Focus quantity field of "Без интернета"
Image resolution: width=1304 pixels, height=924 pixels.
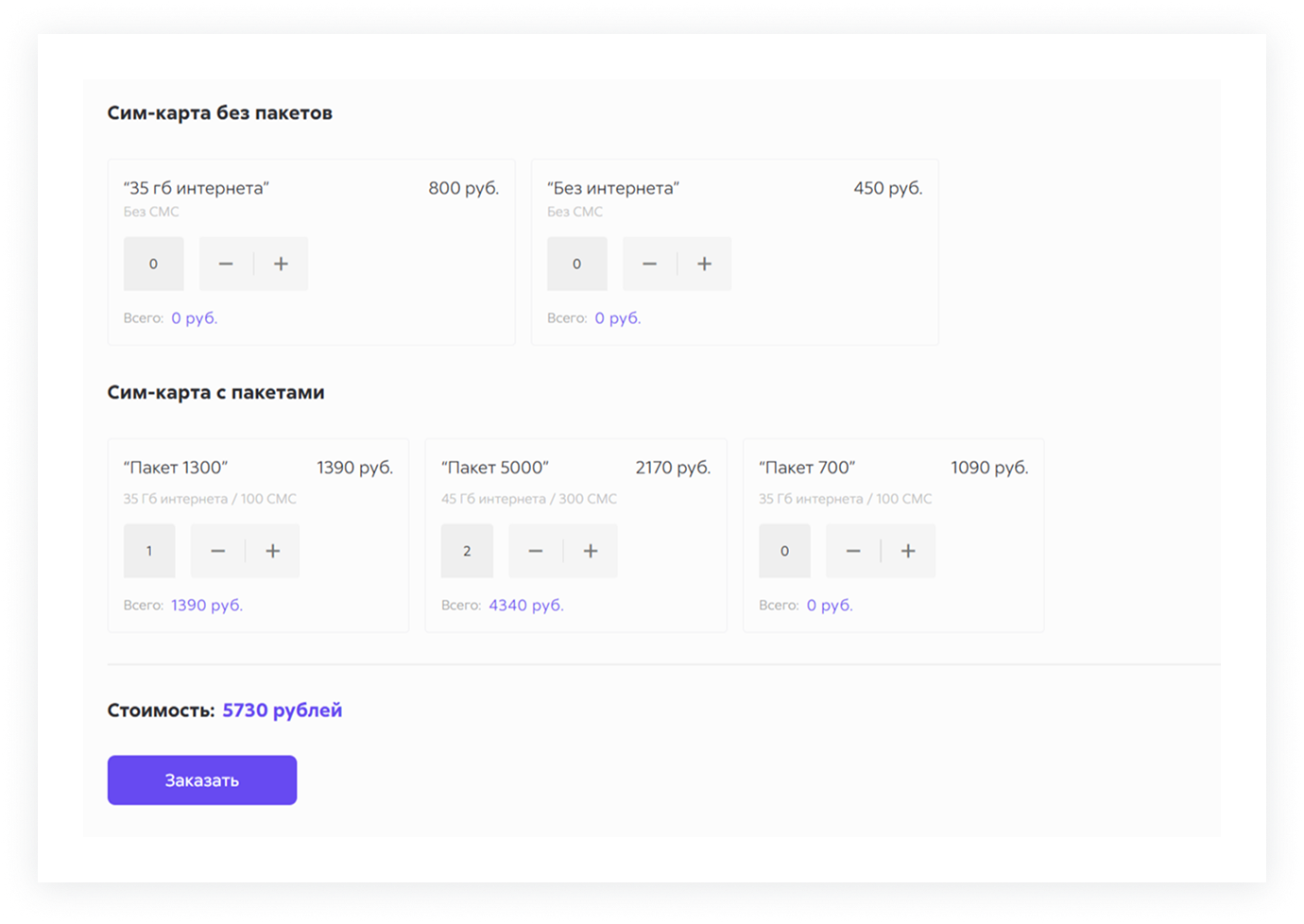(576, 264)
